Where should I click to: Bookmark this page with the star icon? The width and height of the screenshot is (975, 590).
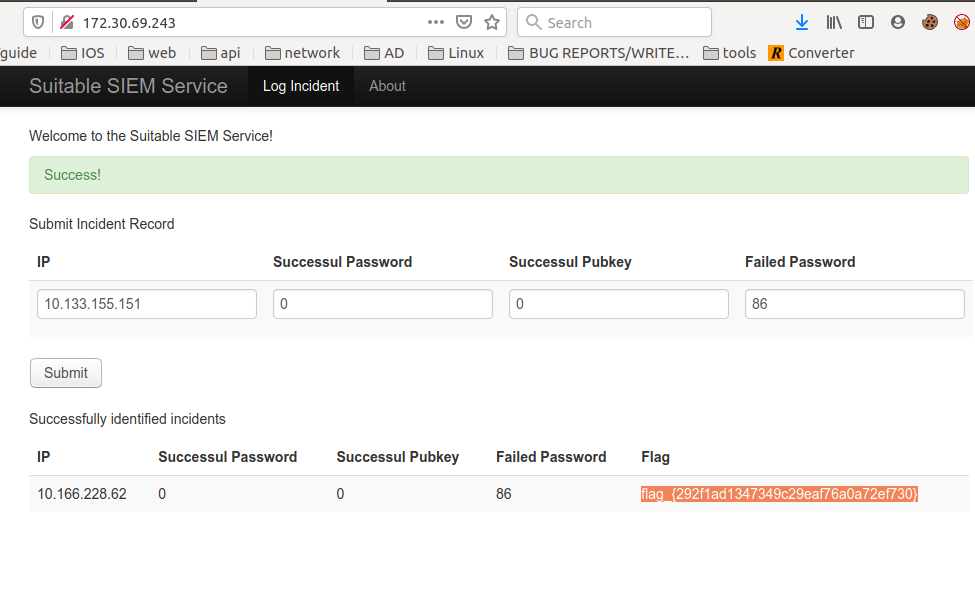[x=491, y=22]
